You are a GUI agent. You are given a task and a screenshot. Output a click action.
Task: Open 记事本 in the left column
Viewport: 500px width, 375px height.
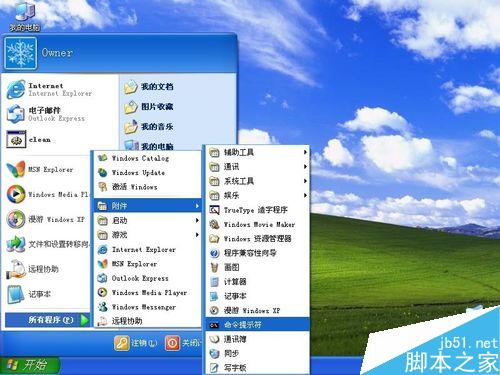point(30,294)
